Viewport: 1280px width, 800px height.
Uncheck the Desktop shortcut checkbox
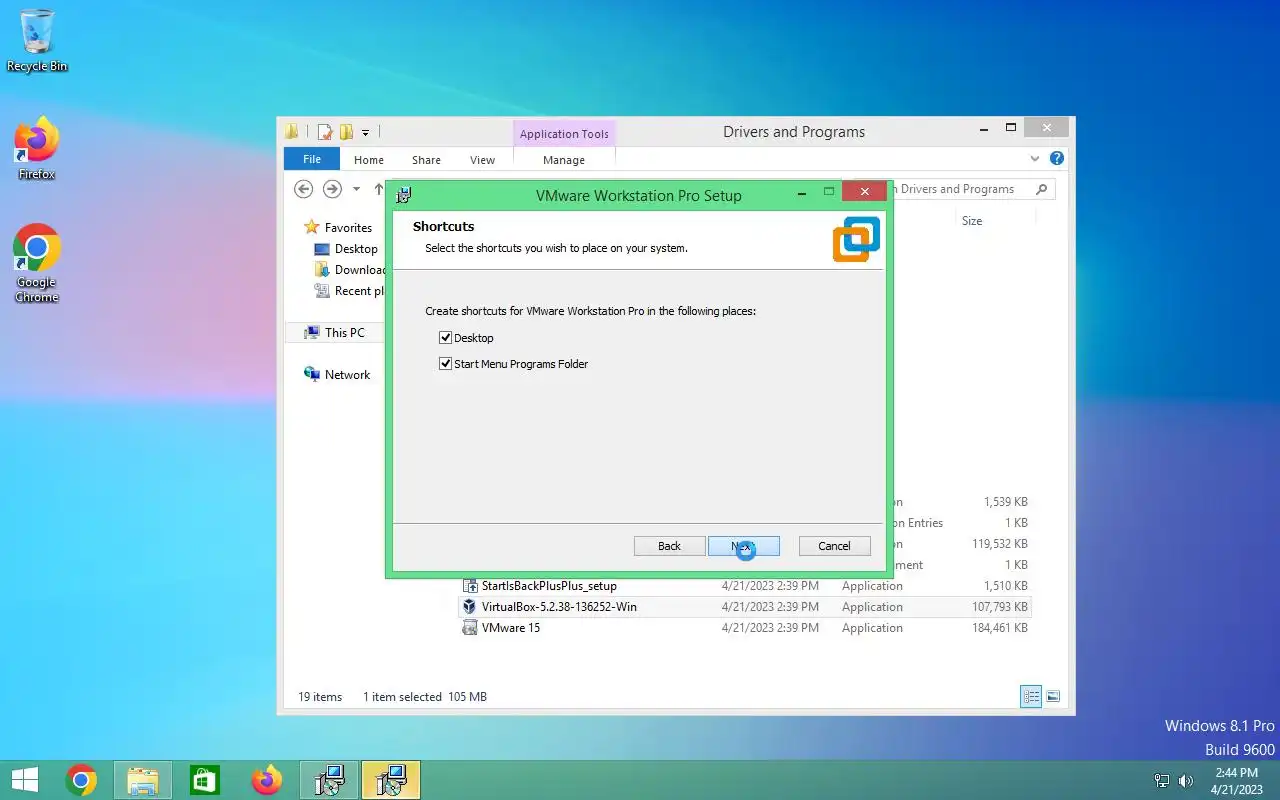[x=446, y=338]
